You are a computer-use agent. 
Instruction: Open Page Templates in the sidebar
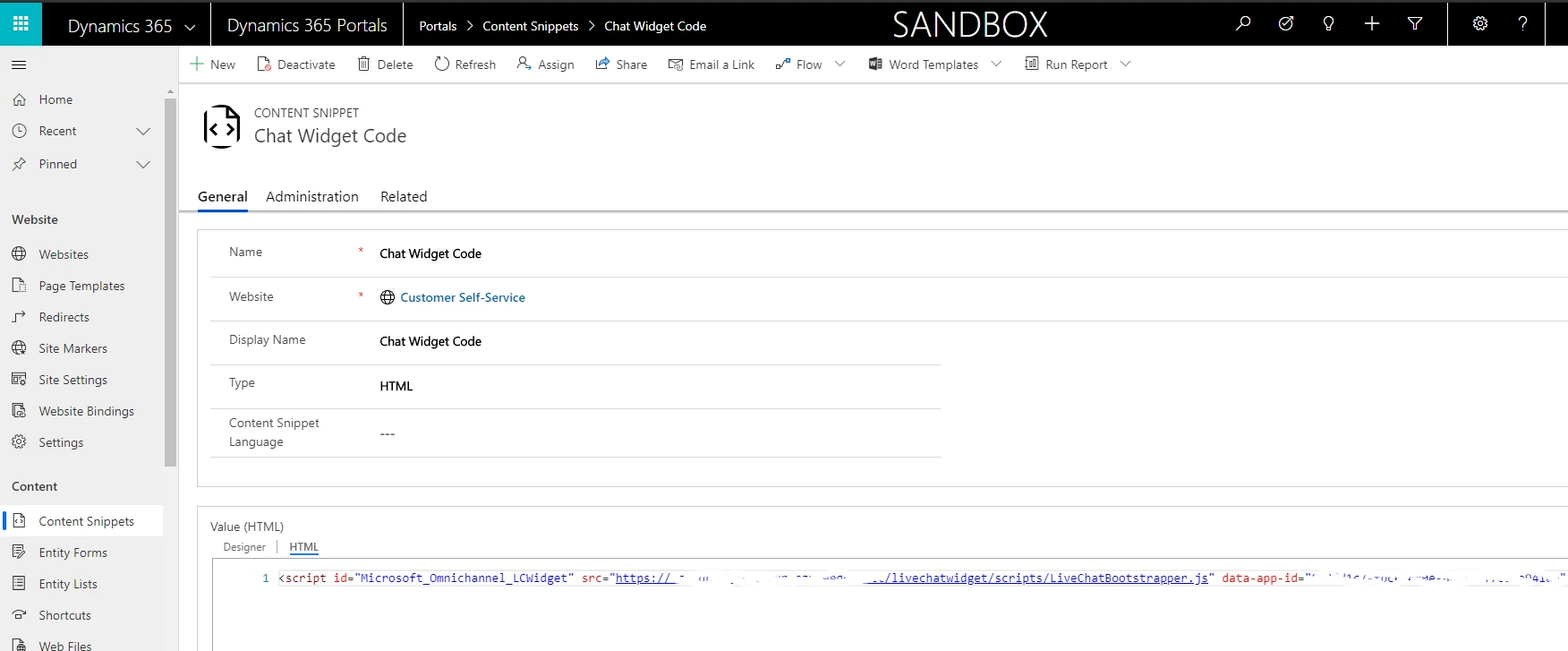pyautogui.click(x=81, y=286)
